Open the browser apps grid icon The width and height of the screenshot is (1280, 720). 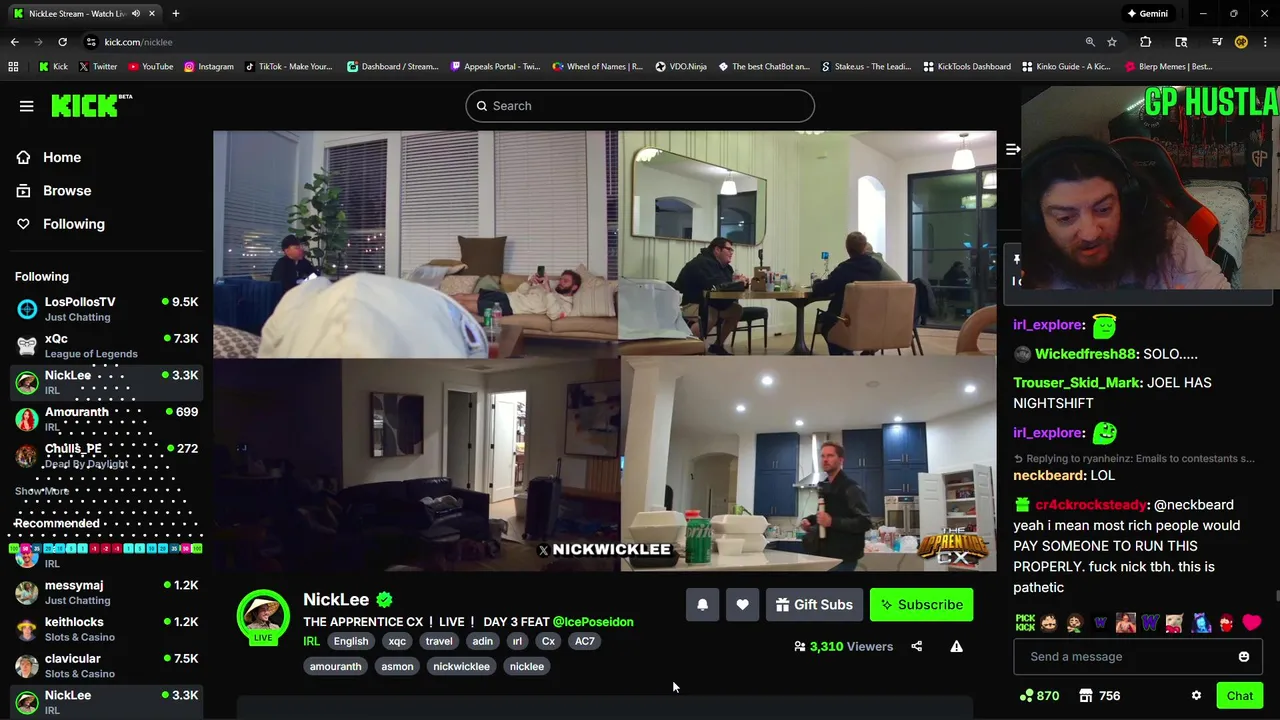[13, 67]
